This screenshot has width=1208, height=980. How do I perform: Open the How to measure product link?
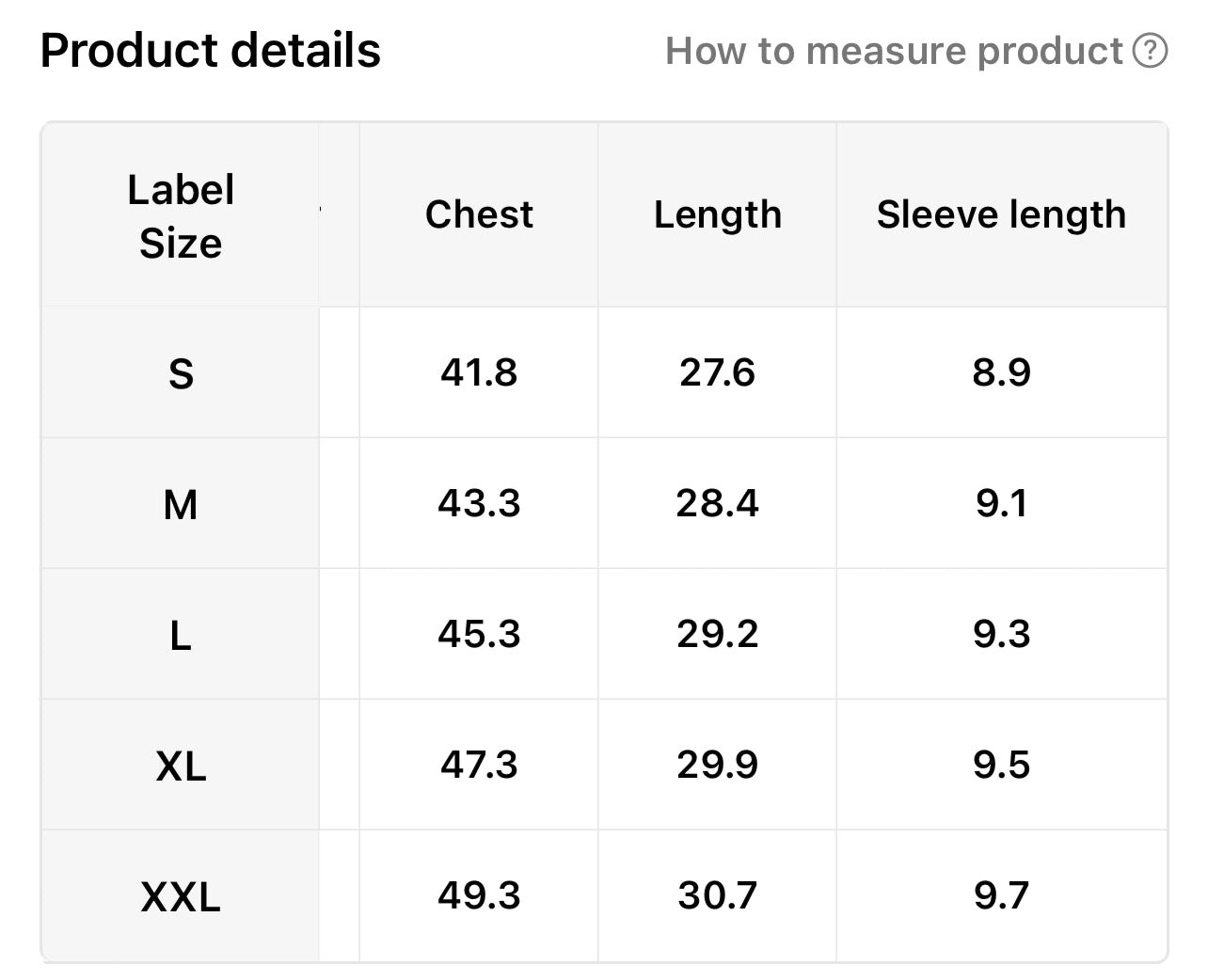894,51
